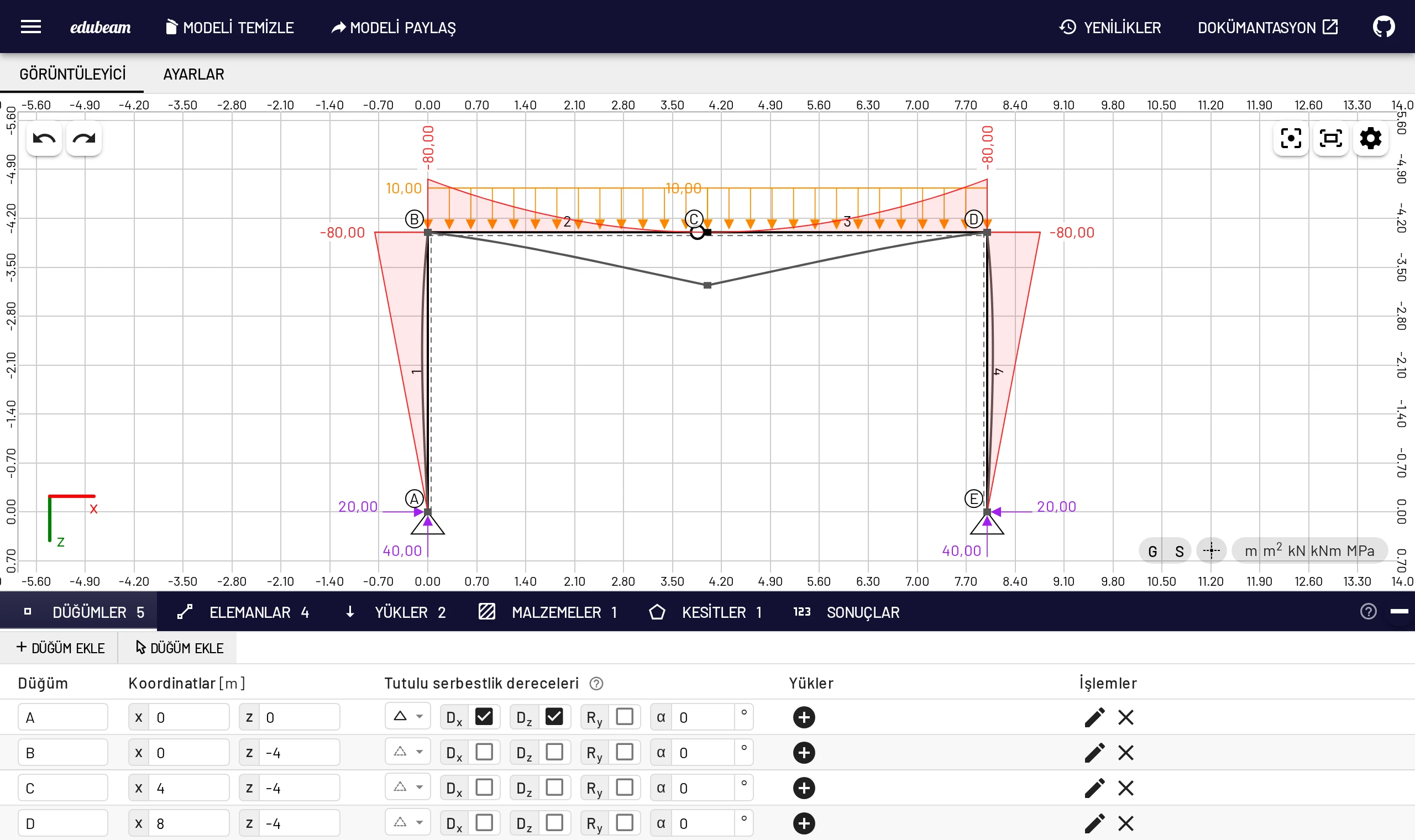
Task: Uncheck Dz for node A
Action: (553, 717)
